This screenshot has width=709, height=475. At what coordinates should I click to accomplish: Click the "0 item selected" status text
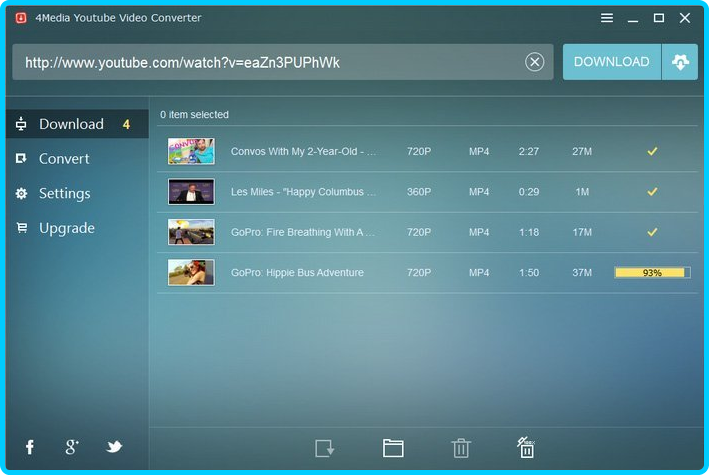coord(194,115)
